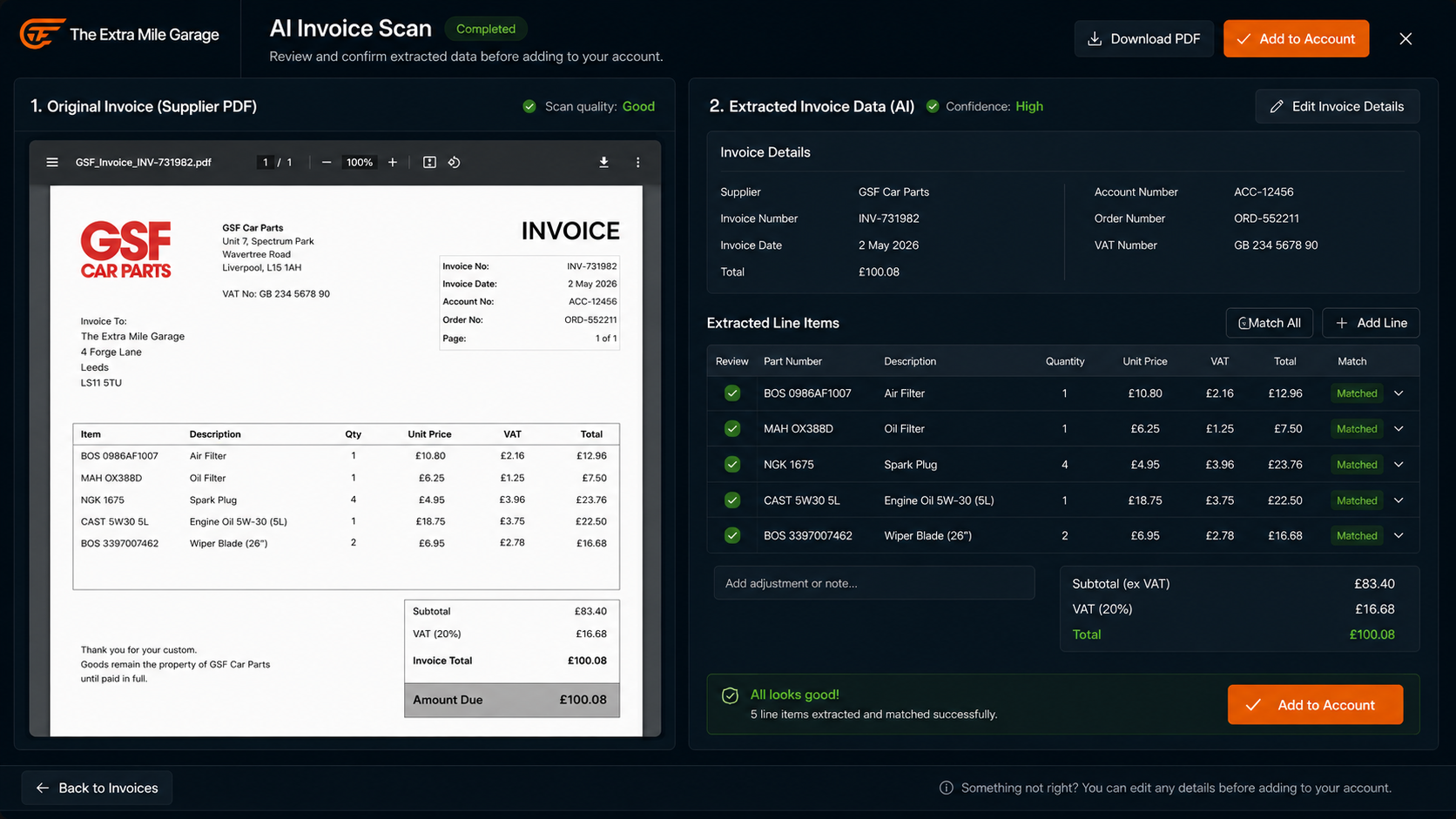The height and width of the screenshot is (819, 1456).
Task: Zoom out the PDF with minus icon
Action: (x=327, y=163)
